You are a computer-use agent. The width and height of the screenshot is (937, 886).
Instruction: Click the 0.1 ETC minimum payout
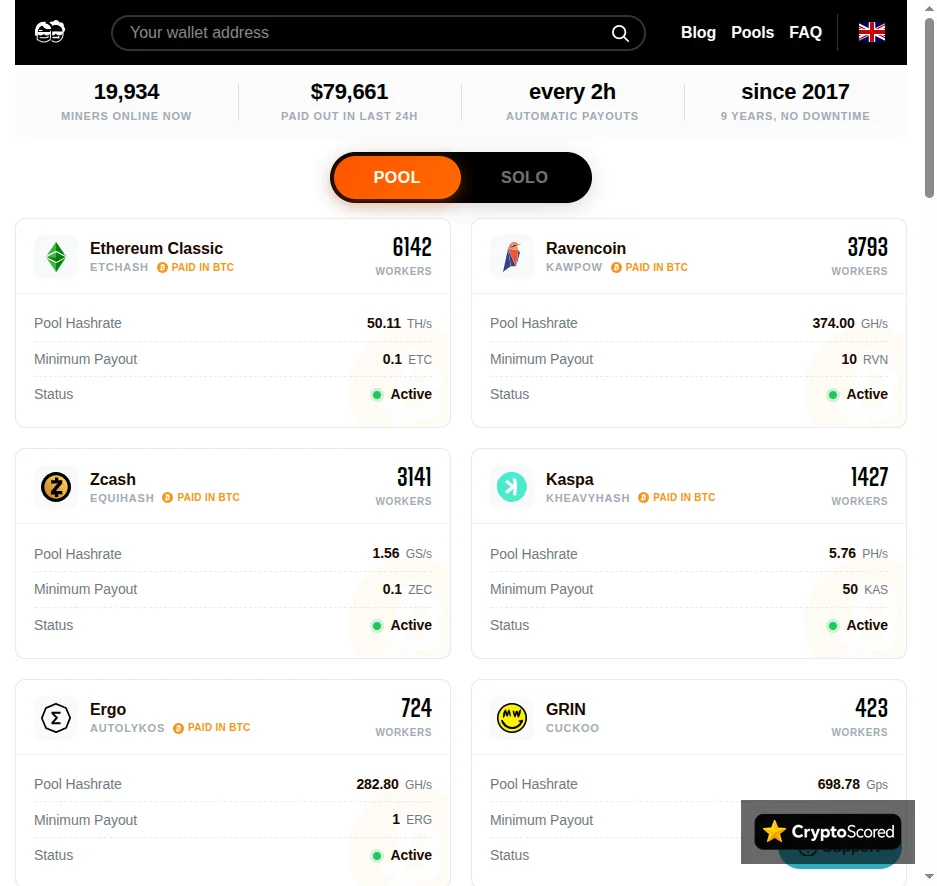(407, 359)
